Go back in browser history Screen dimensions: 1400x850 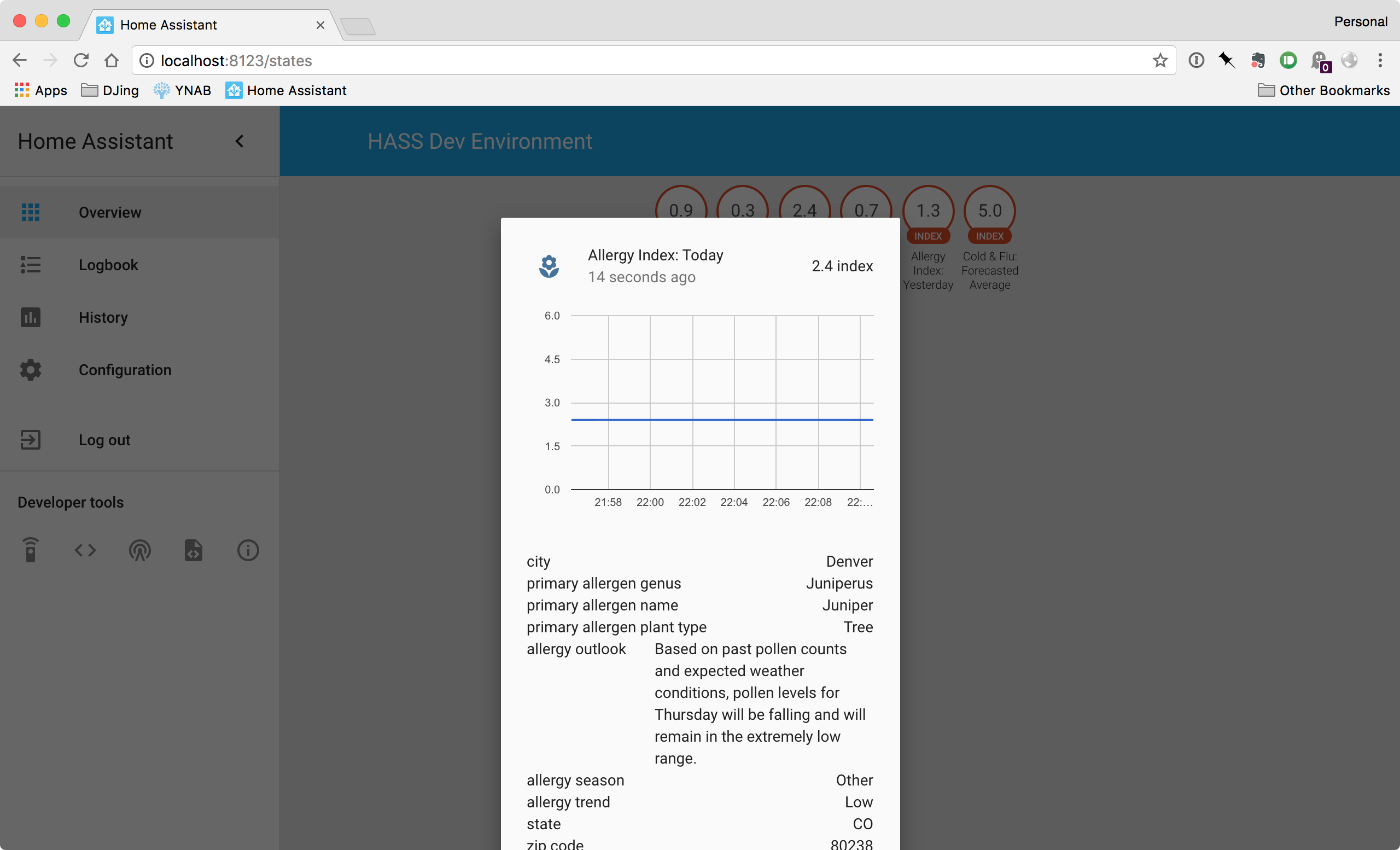pos(19,60)
